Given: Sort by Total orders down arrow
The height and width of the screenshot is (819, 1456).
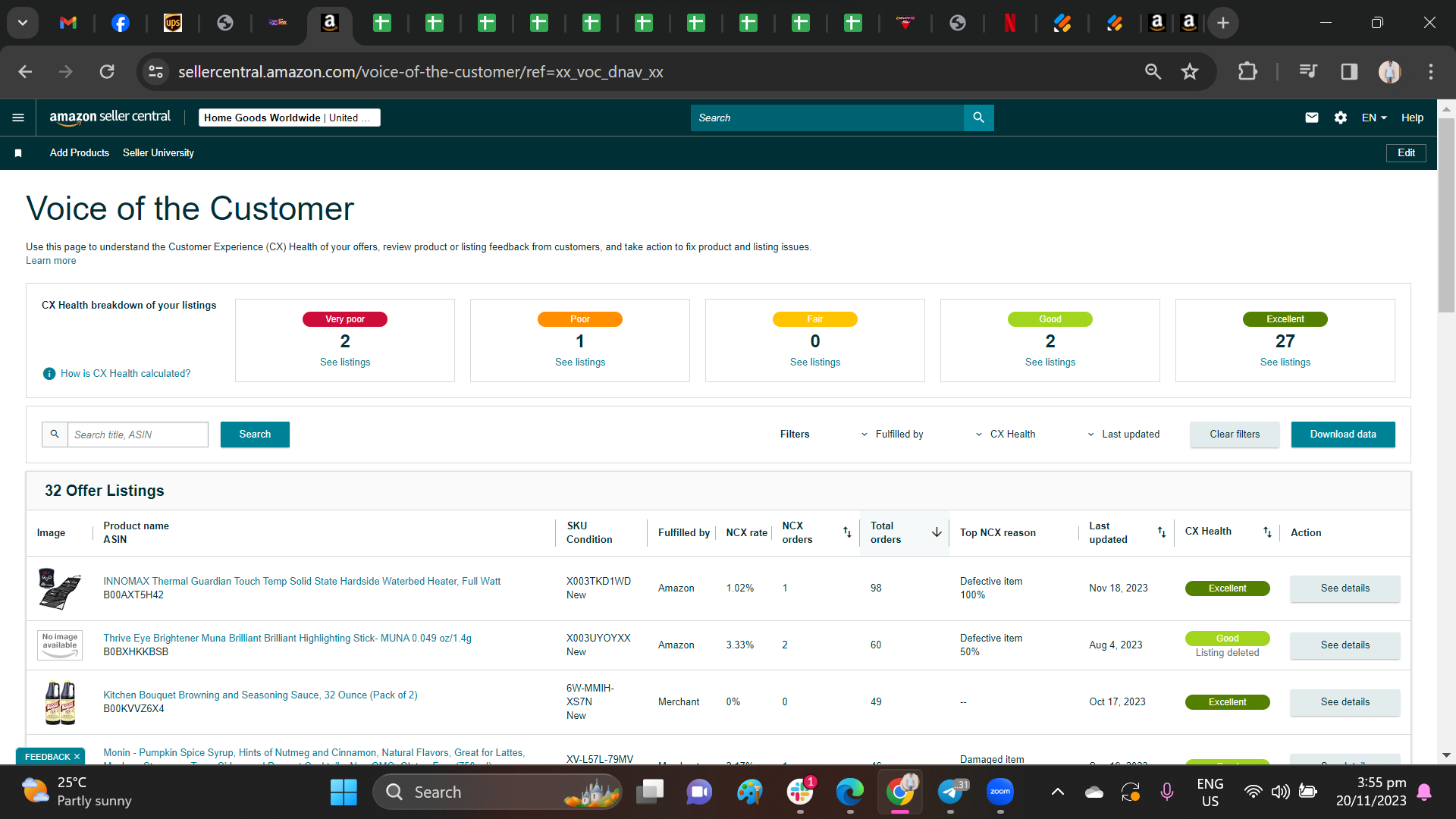Looking at the screenshot, I should coord(937,532).
